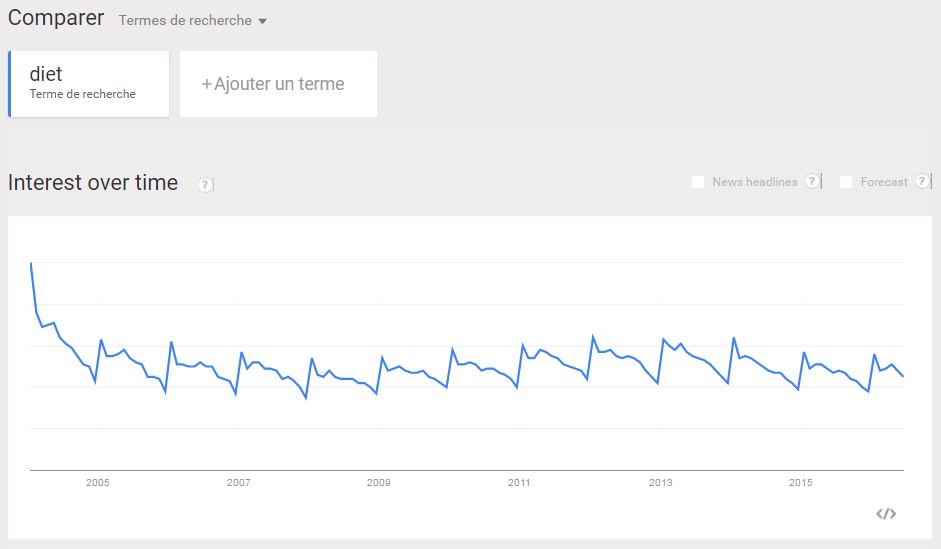Screen dimensions: 941x549
Task: Click the help icon next to Forecast
Action: click(x=922, y=181)
